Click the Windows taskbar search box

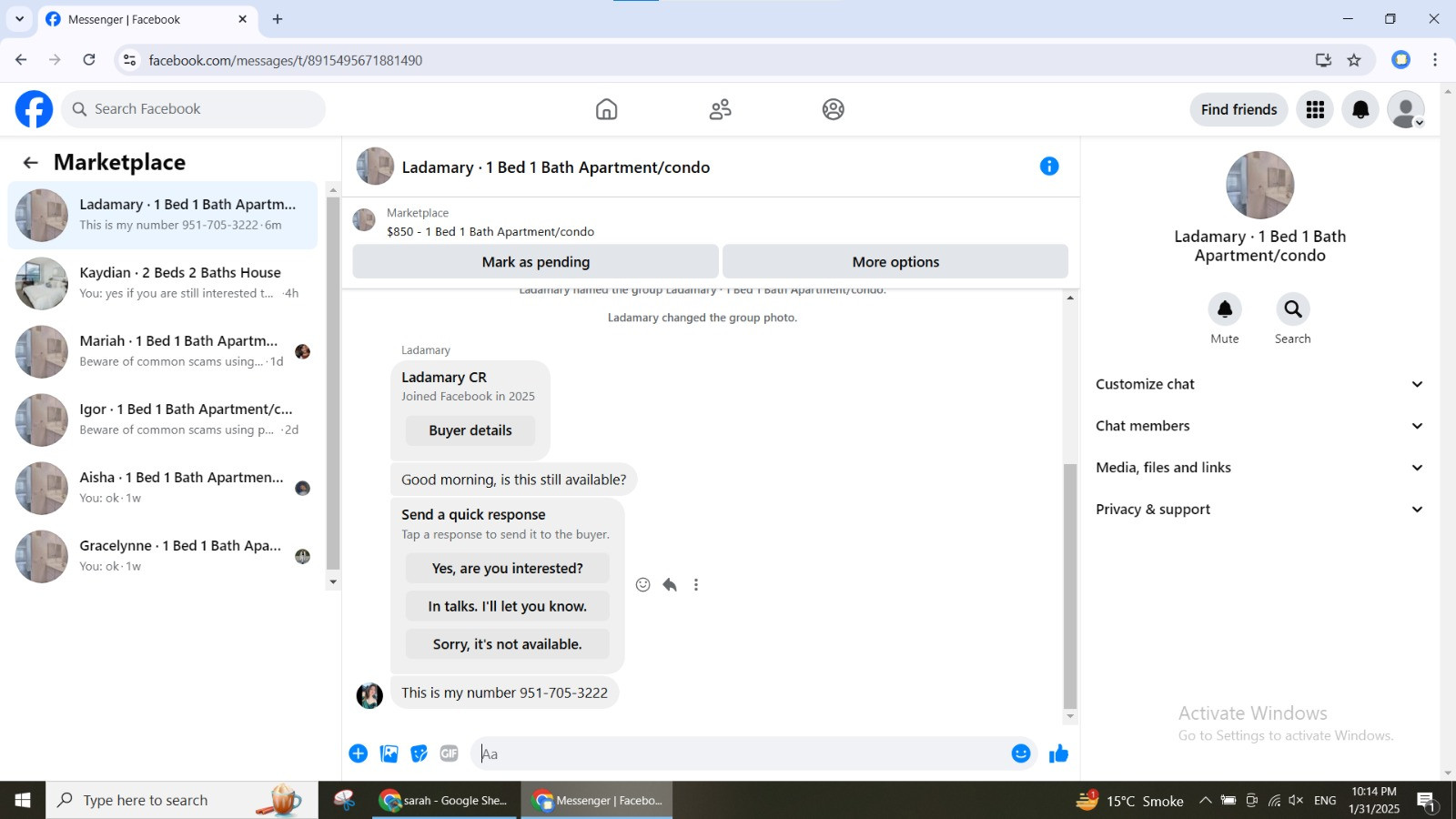182,800
